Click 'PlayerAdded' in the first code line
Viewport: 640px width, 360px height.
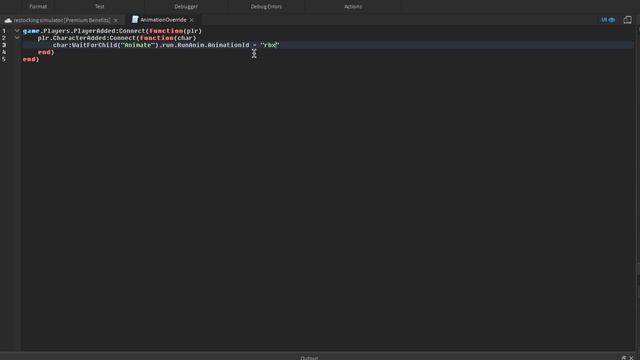95,31
